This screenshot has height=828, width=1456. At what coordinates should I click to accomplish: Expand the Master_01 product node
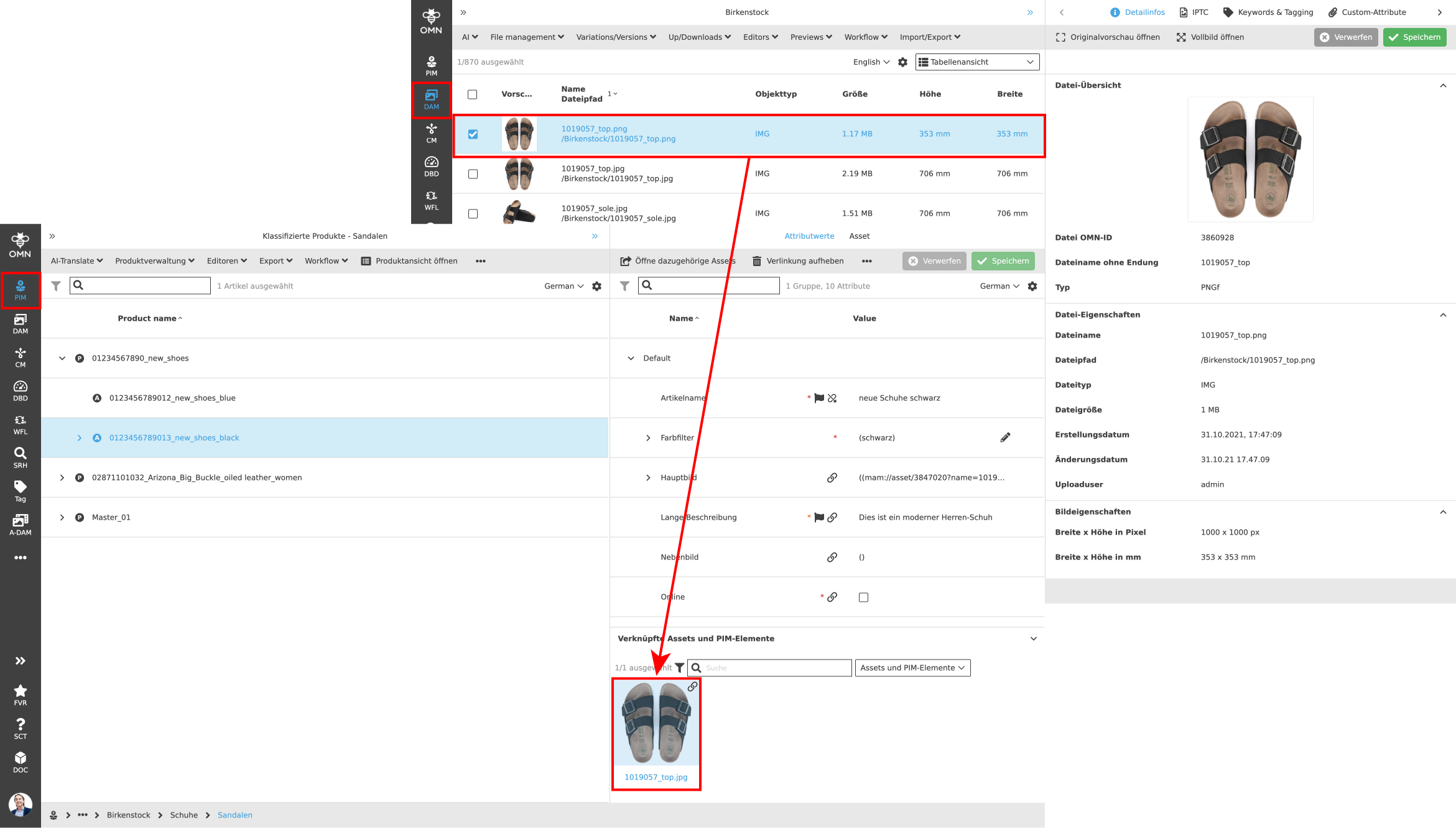[x=62, y=517]
